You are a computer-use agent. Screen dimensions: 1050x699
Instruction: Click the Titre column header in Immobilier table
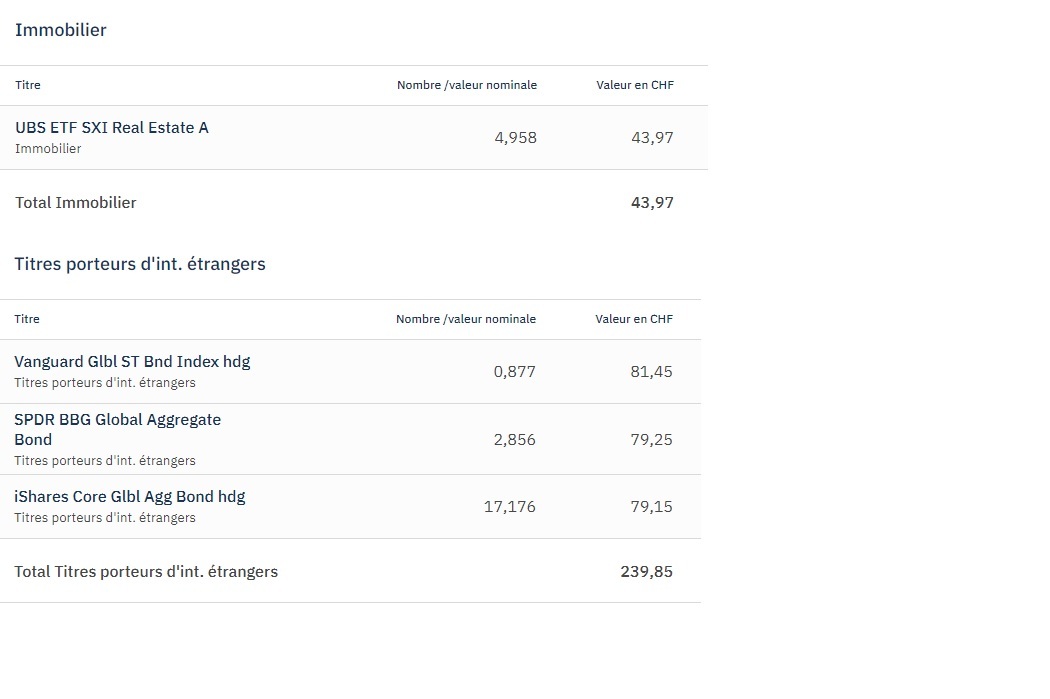(28, 85)
